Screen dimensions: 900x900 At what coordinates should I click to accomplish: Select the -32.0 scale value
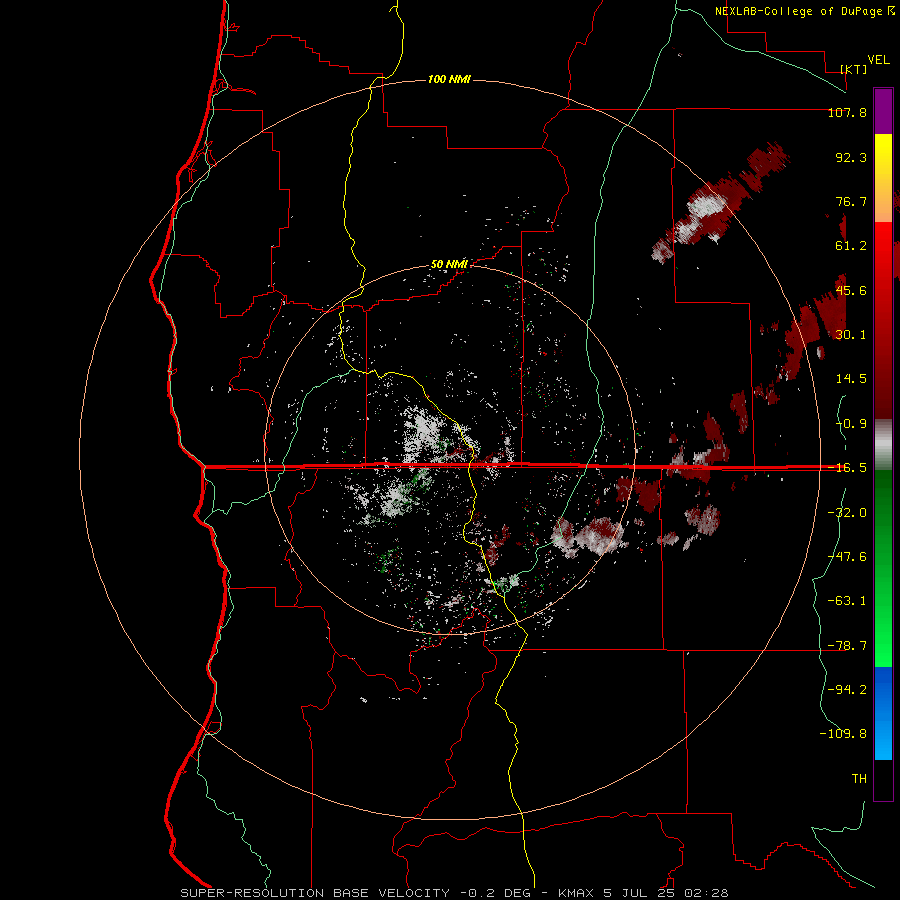coord(847,513)
